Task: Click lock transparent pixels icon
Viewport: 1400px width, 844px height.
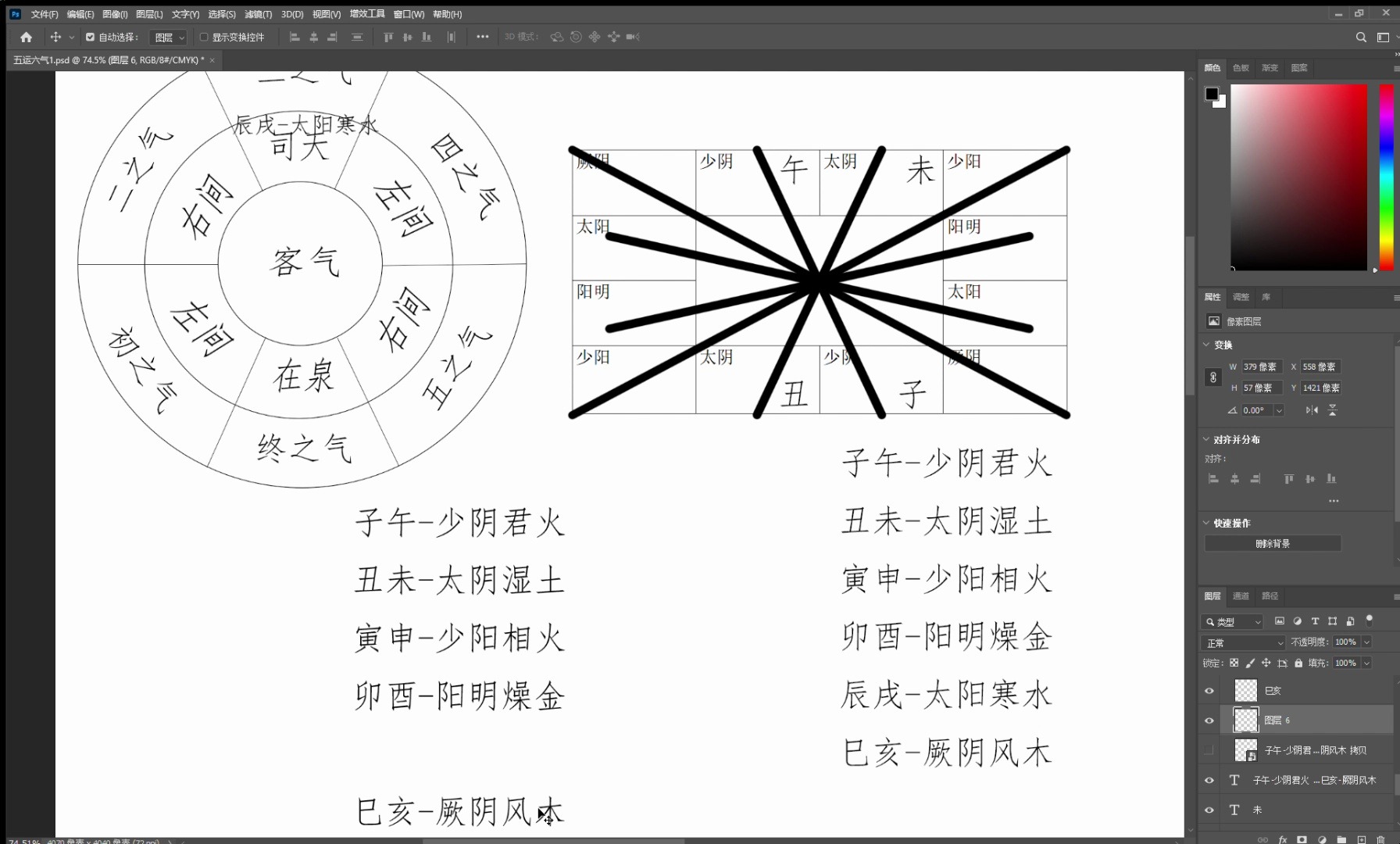Action: (x=1234, y=663)
